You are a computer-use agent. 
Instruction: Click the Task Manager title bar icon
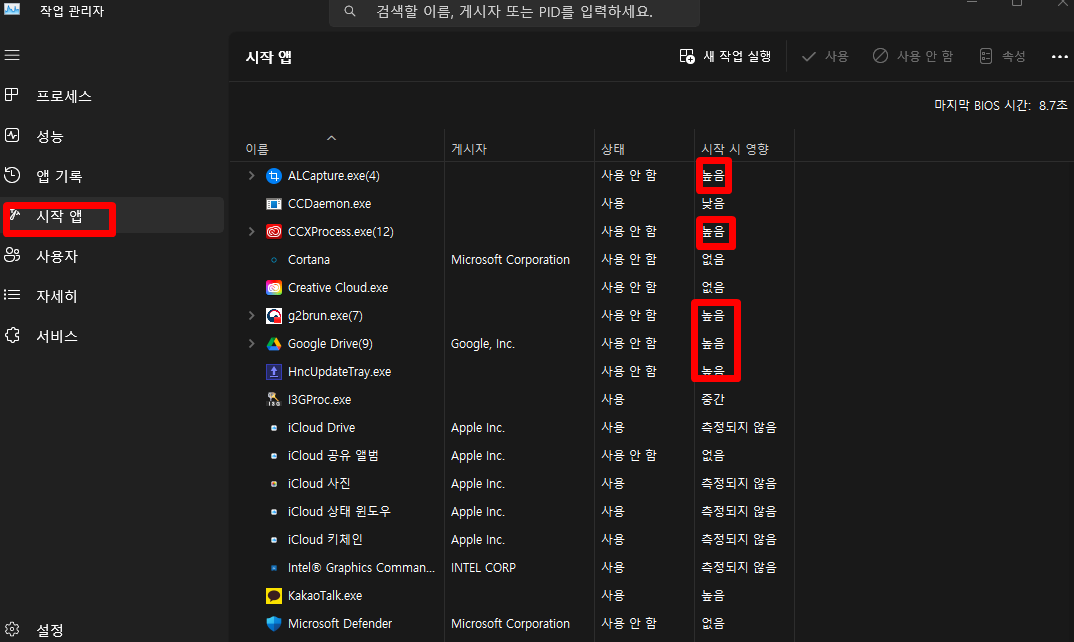coord(12,9)
